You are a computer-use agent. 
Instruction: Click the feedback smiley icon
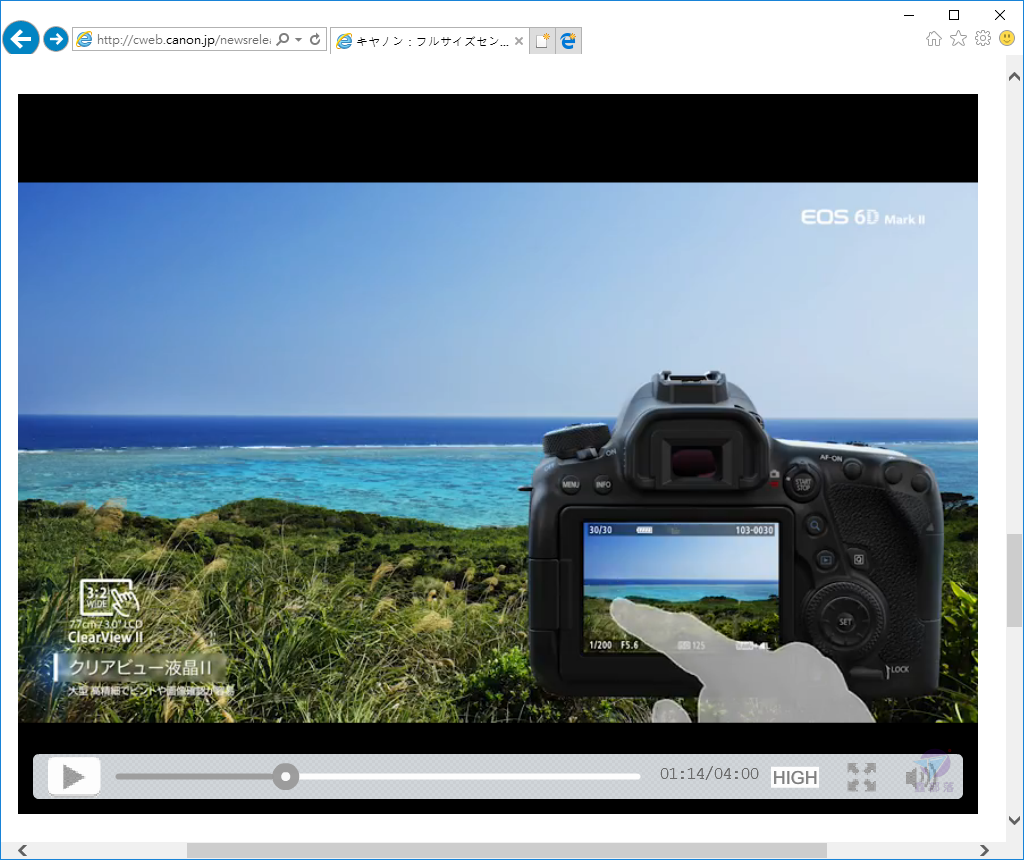[1007, 39]
